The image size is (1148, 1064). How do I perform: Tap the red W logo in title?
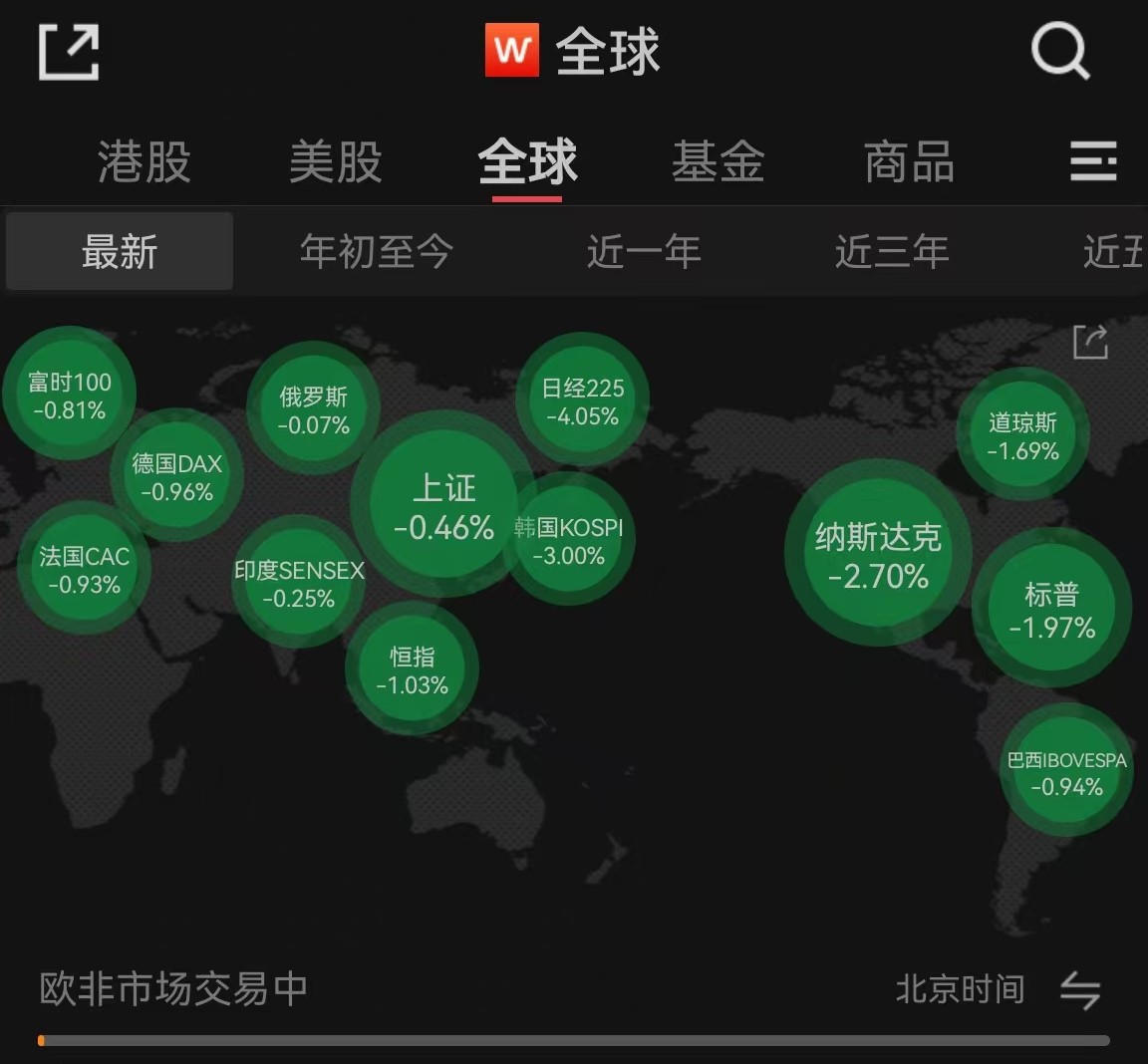tap(512, 50)
